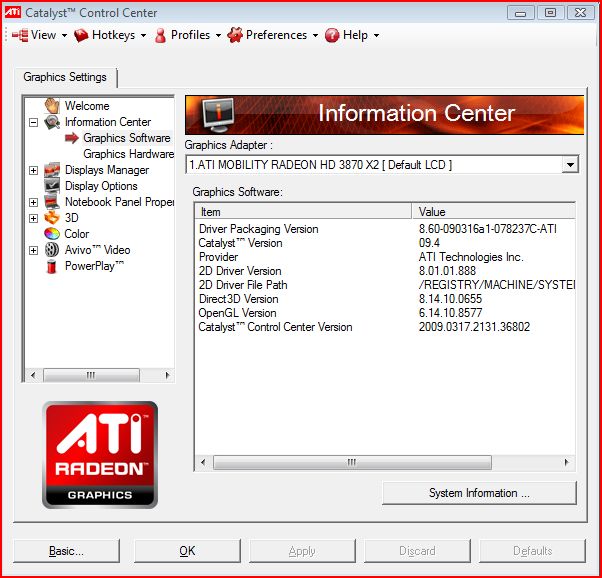This screenshot has width=602, height=578.
Task: Select the 2D Driver File Path row
Action: point(385,285)
